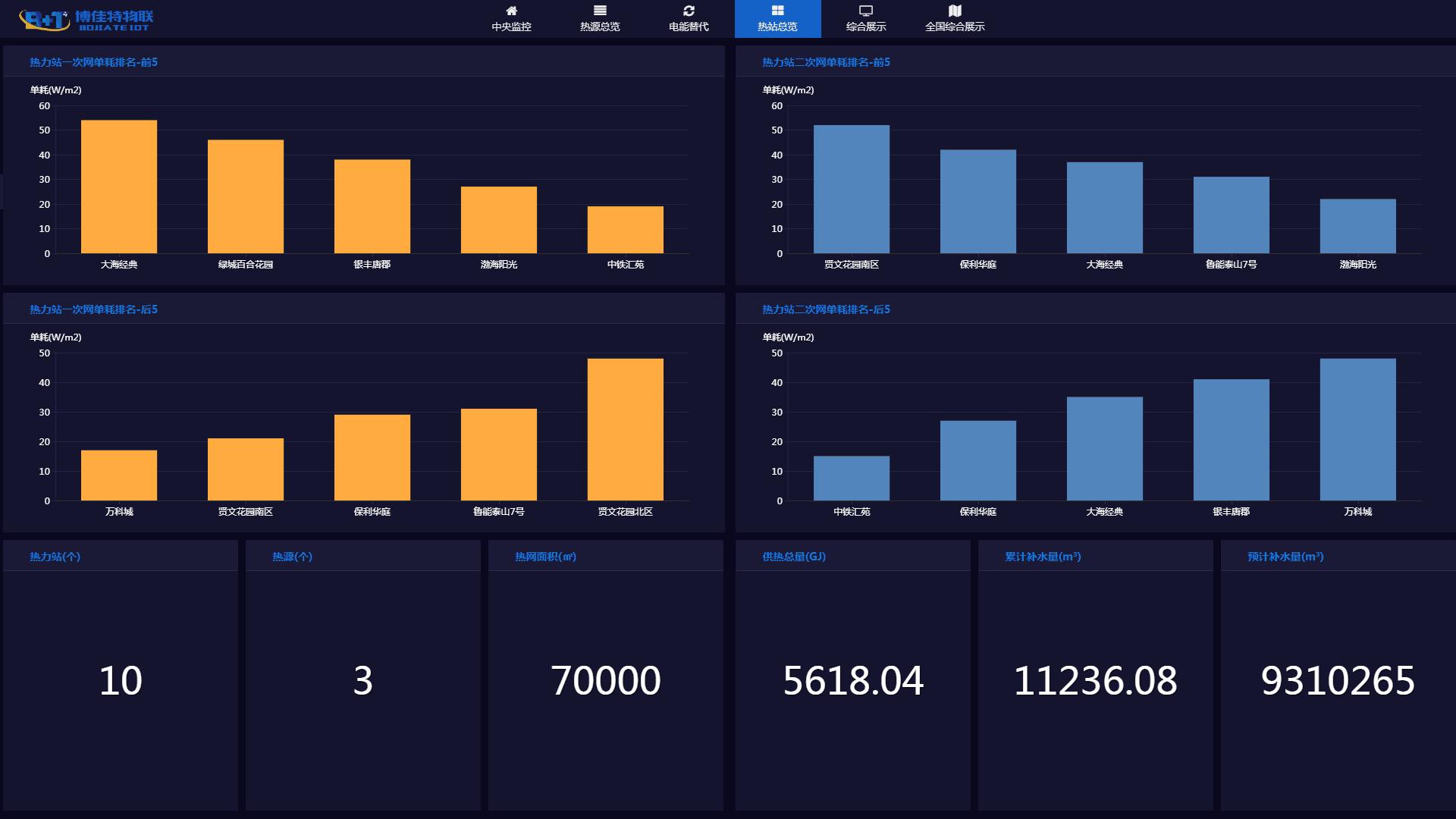Click the 大海经典 bar in primary top-5 chart
This screenshot has height=819, width=1456.
click(x=119, y=187)
